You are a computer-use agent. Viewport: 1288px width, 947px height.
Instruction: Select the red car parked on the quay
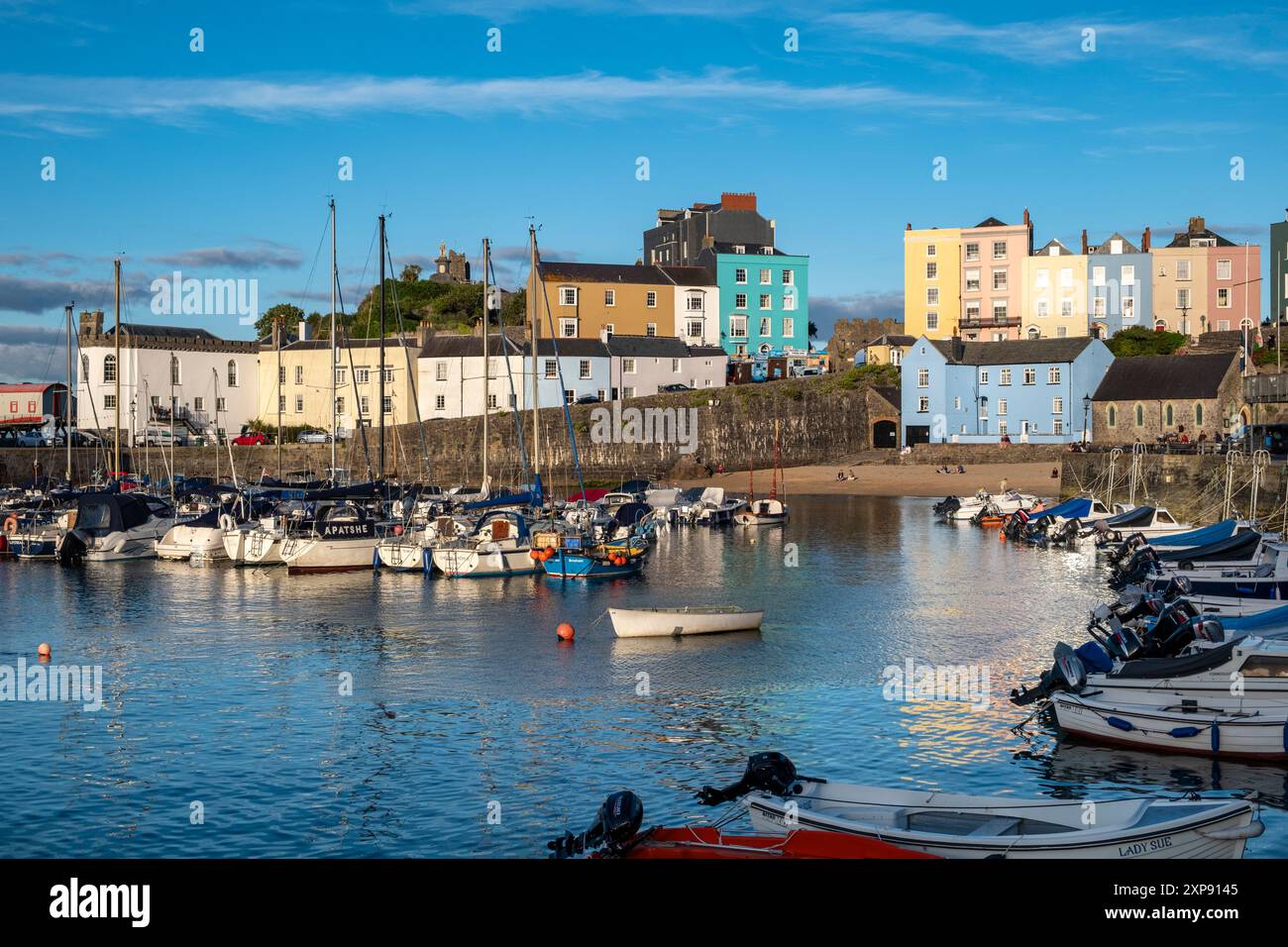pos(250,438)
